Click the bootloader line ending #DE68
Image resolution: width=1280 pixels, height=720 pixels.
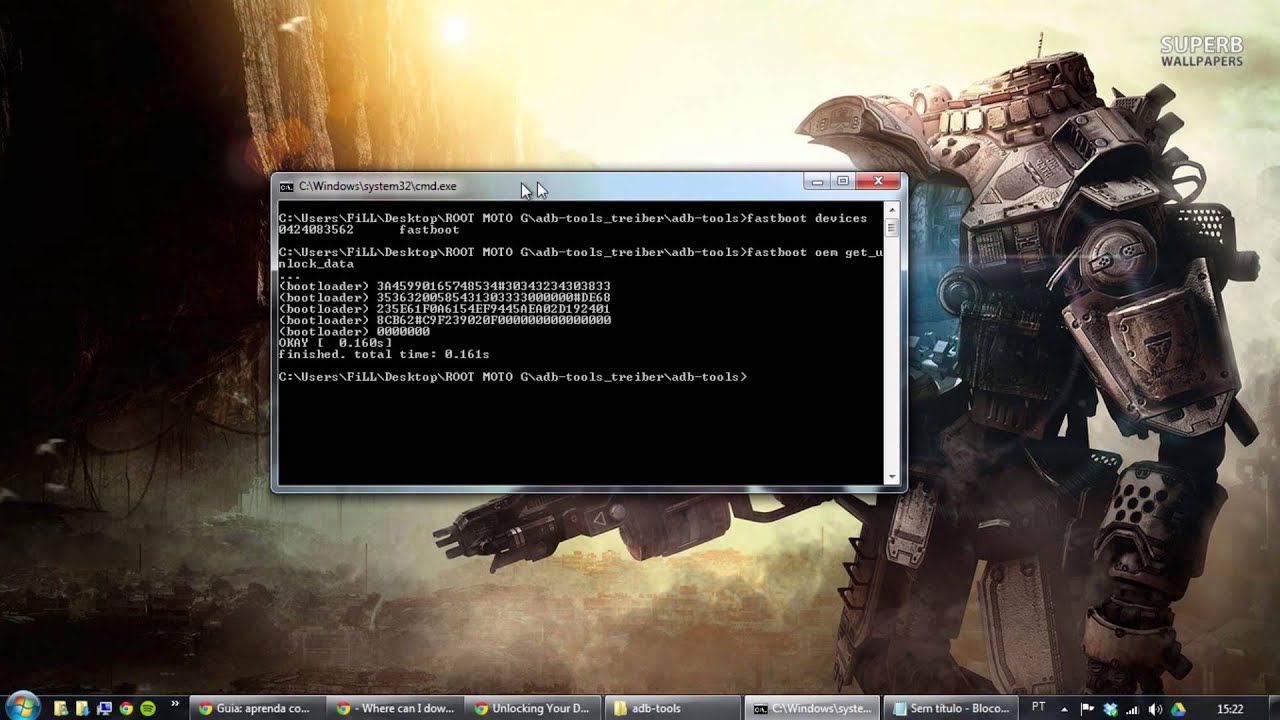coord(444,298)
